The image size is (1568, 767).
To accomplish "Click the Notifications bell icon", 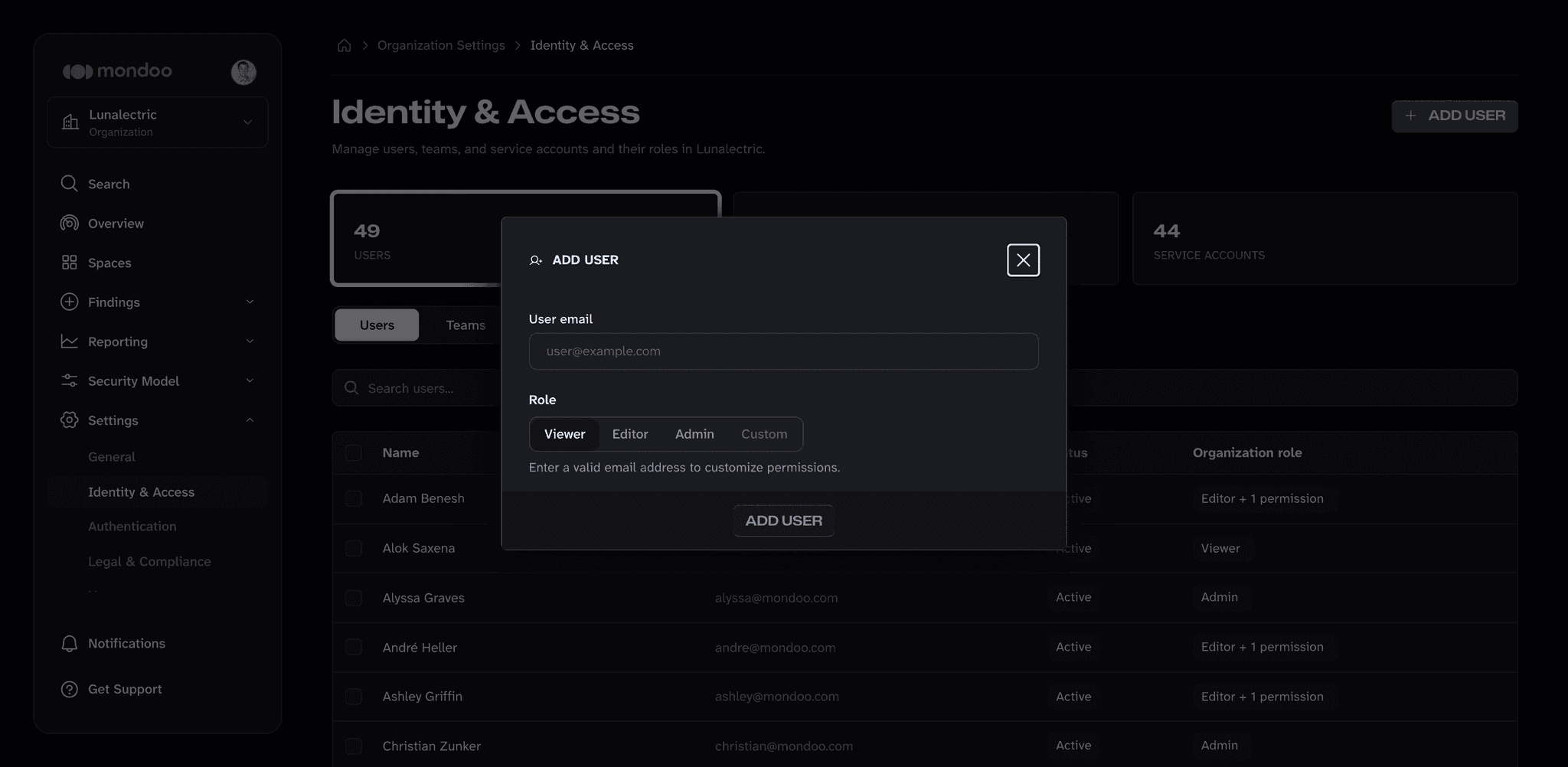I will coord(69,644).
